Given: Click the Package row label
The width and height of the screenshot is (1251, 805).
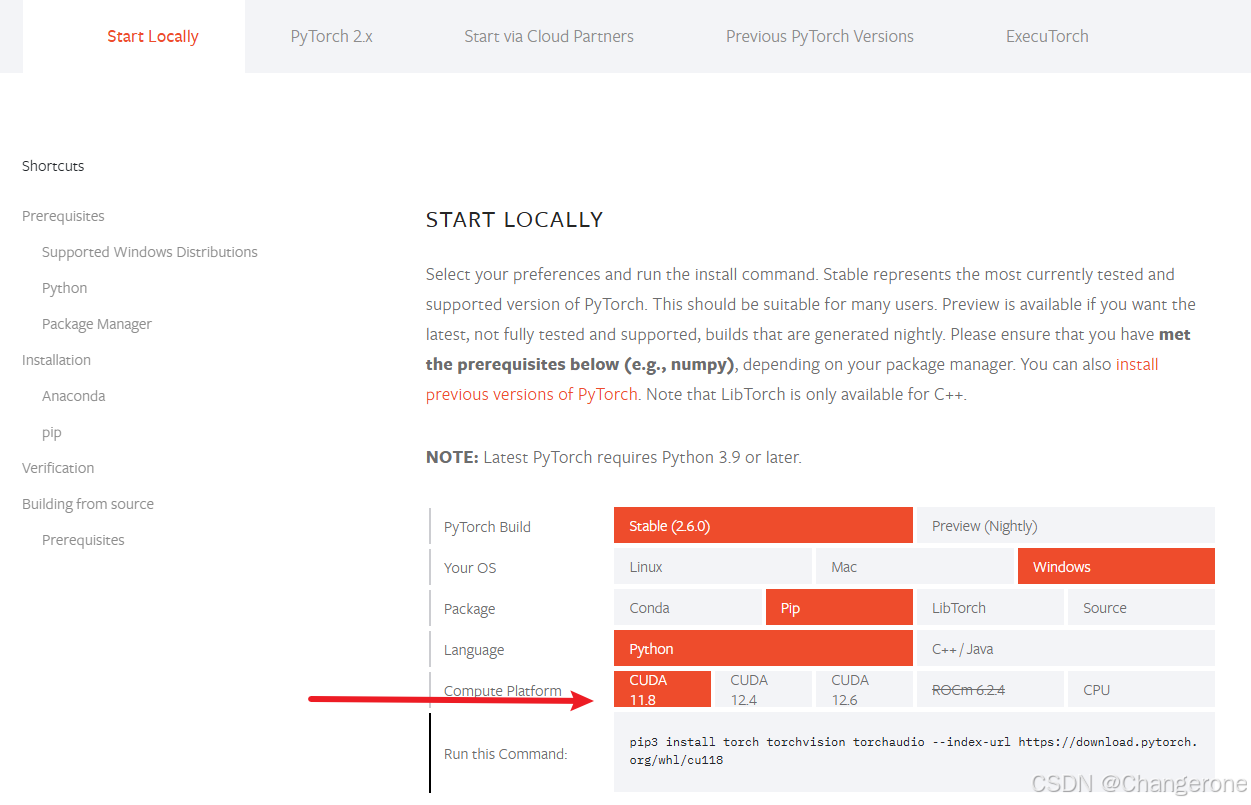Looking at the screenshot, I should pyautogui.click(x=469, y=609).
